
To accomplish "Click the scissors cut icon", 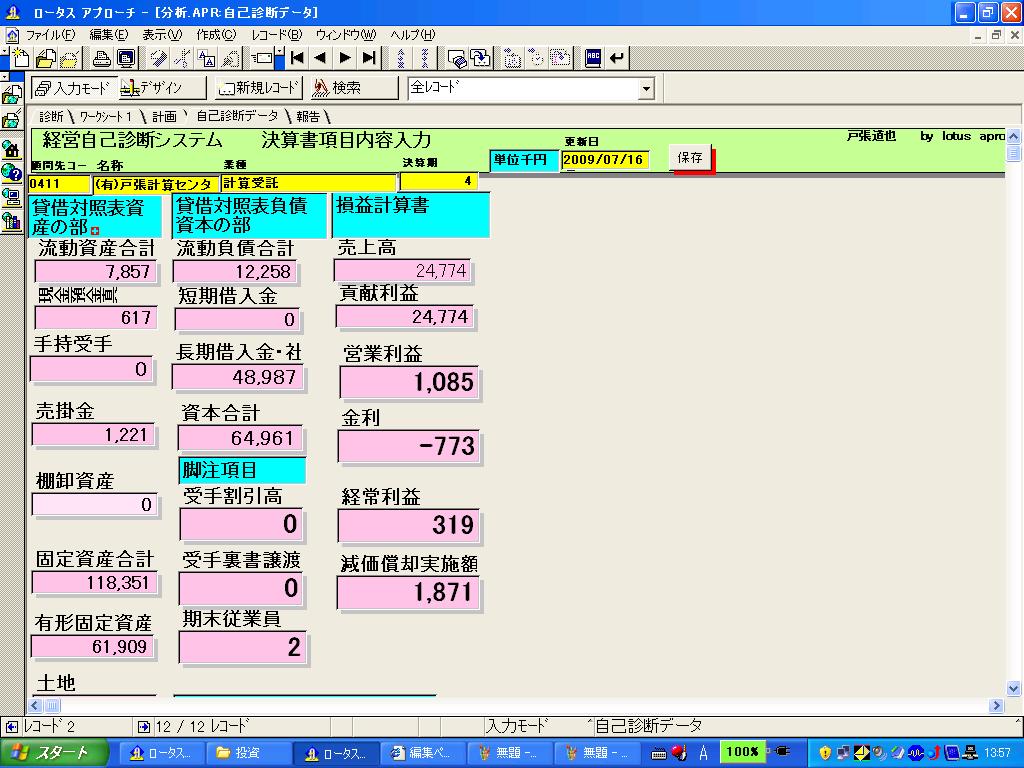I will pyautogui.click(x=182, y=58).
